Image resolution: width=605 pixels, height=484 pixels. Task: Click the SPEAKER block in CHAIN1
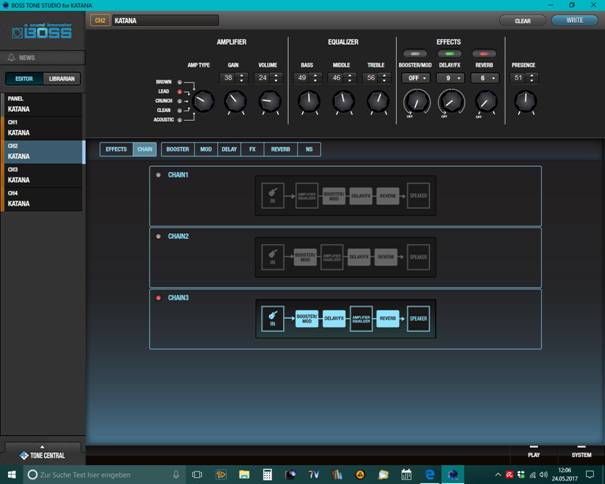click(x=418, y=196)
